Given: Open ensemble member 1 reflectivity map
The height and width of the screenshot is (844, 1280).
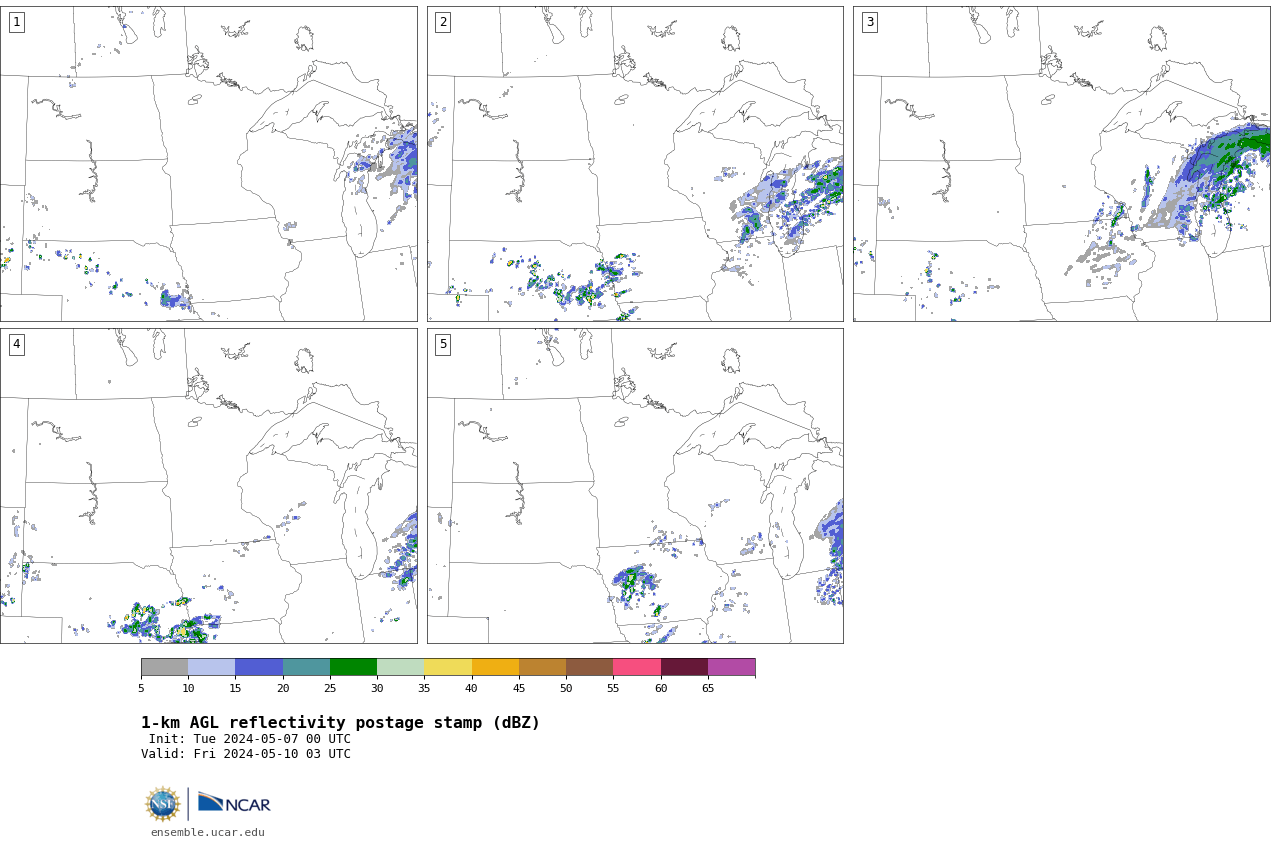Looking at the screenshot, I should [x=208, y=164].
